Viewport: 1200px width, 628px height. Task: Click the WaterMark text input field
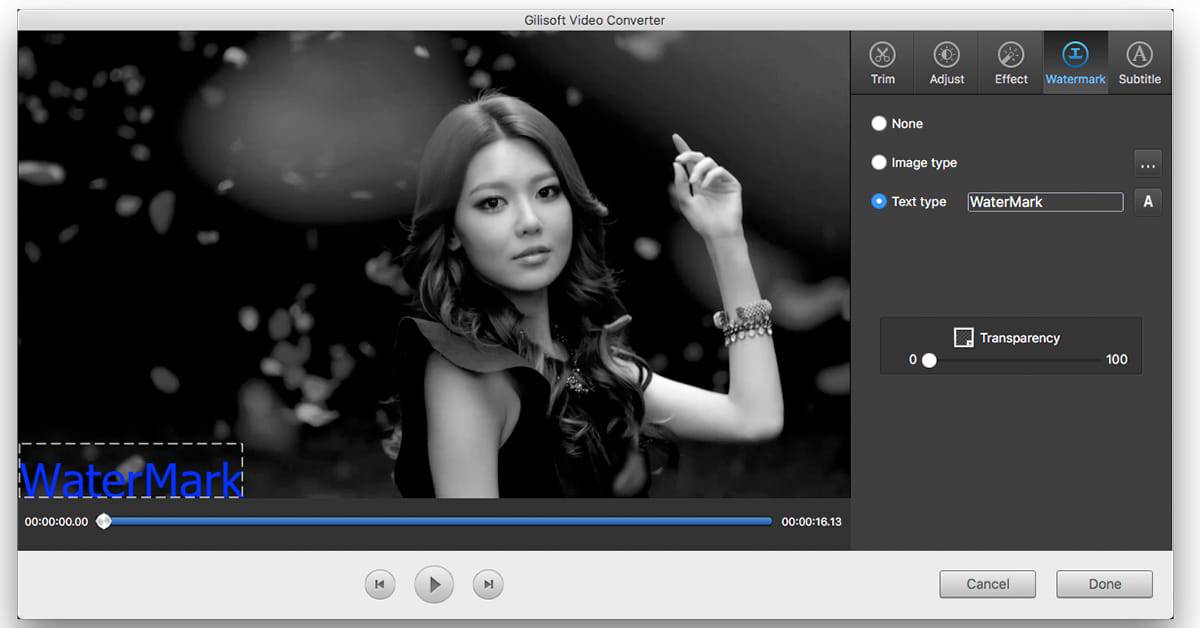point(1044,201)
